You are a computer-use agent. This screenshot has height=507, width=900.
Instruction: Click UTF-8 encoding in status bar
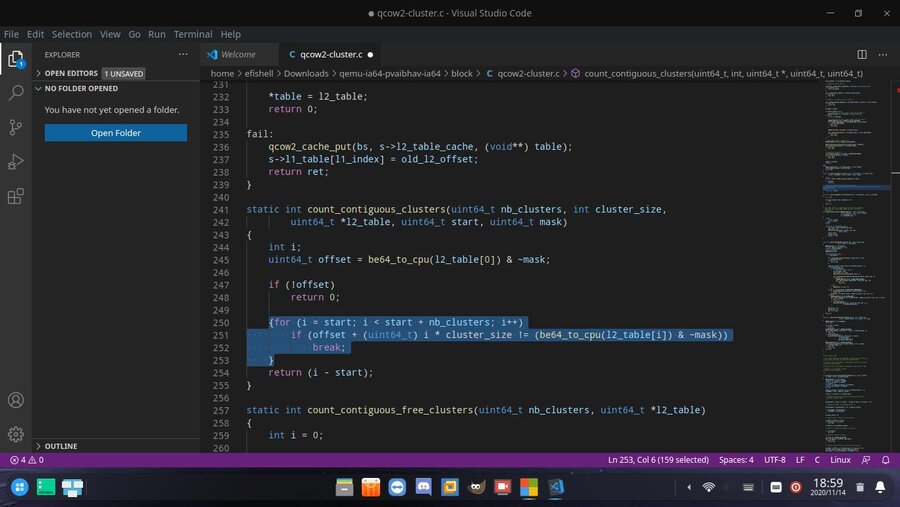tap(774, 460)
